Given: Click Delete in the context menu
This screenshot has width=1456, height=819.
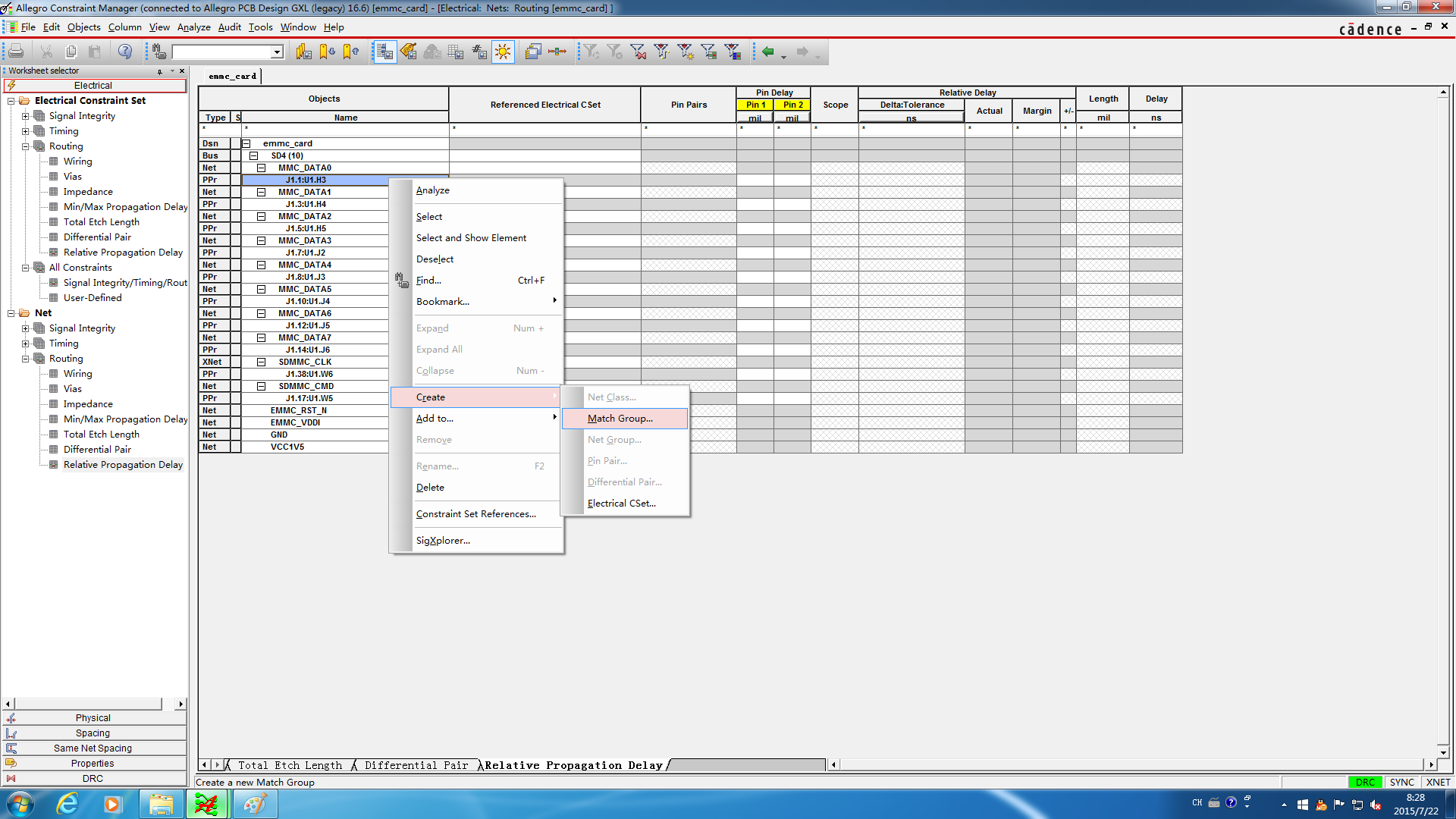Looking at the screenshot, I should click(x=476, y=488).
